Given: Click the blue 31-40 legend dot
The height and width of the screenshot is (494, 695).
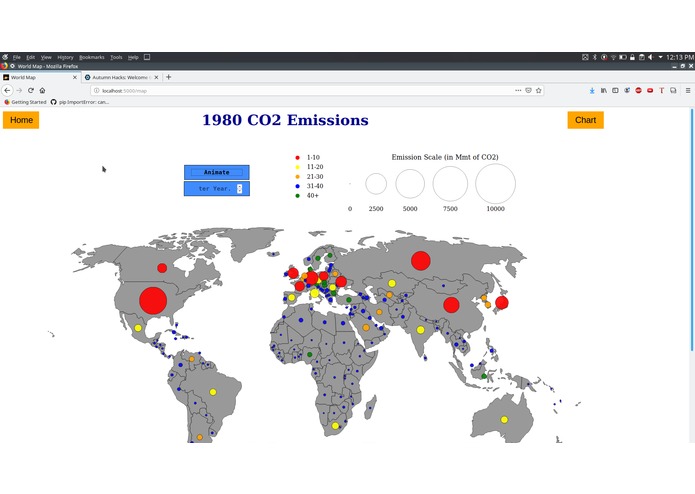Looking at the screenshot, I should pos(297,186).
